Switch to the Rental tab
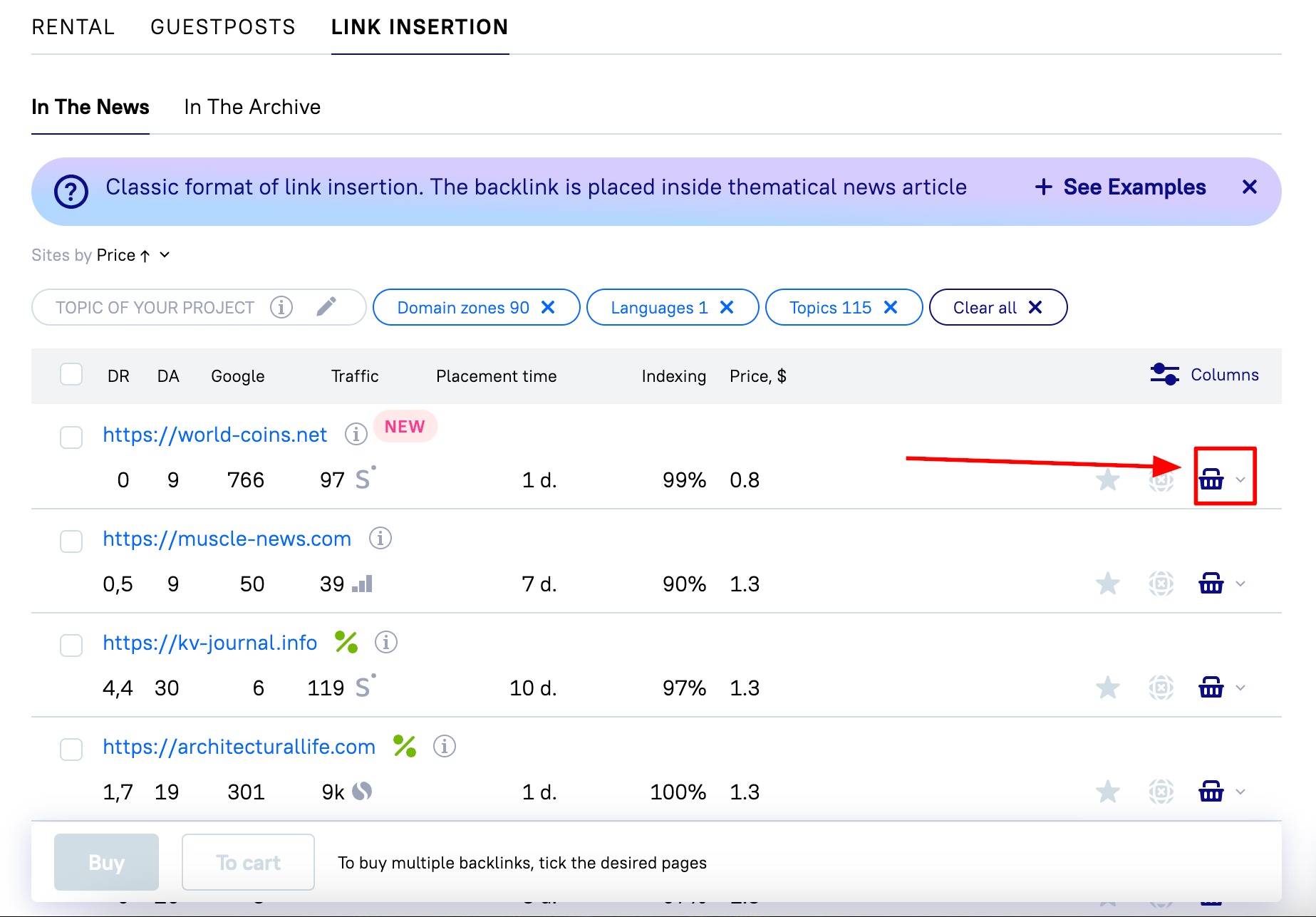1316x917 pixels. tap(73, 27)
